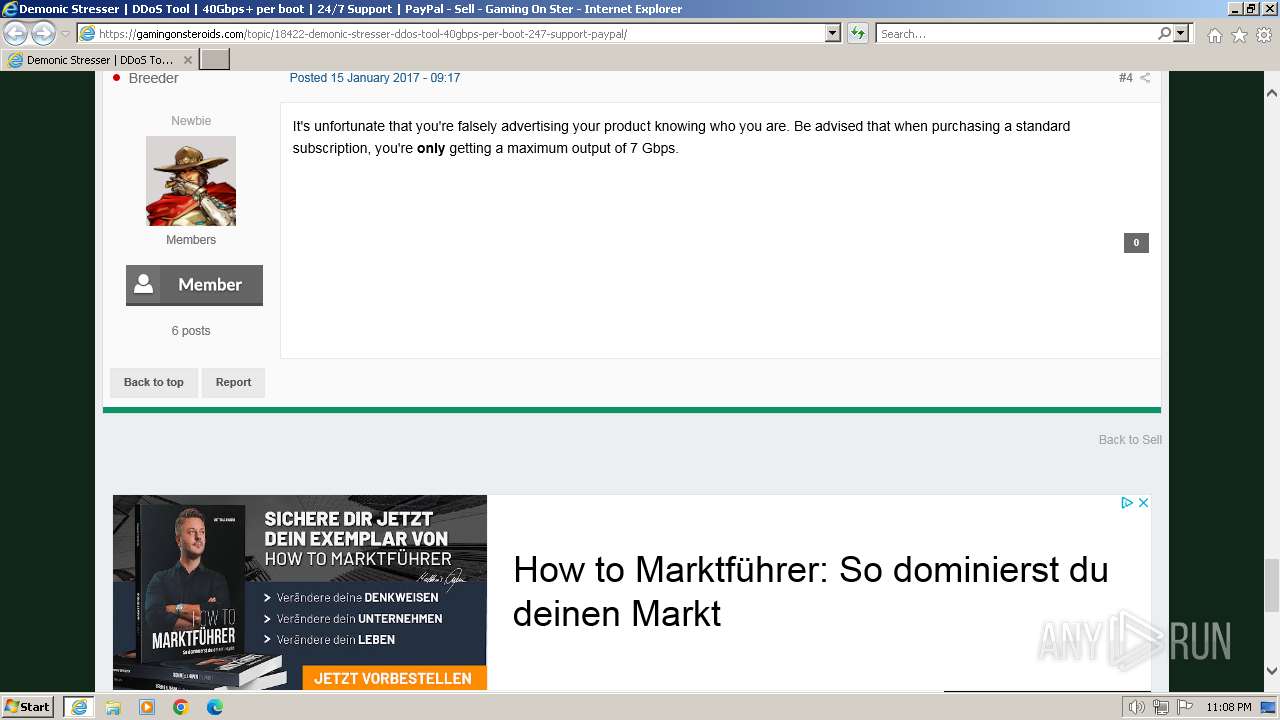Click the scrollbar down arrow

tap(1272, 671)
